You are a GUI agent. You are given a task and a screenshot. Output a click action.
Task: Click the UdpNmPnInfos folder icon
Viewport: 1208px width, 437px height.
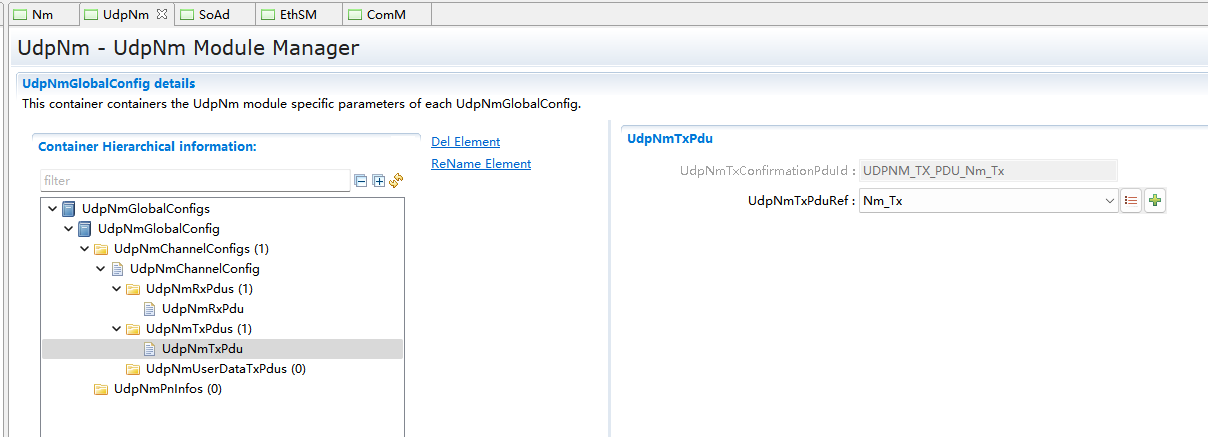tap(101, 389)
